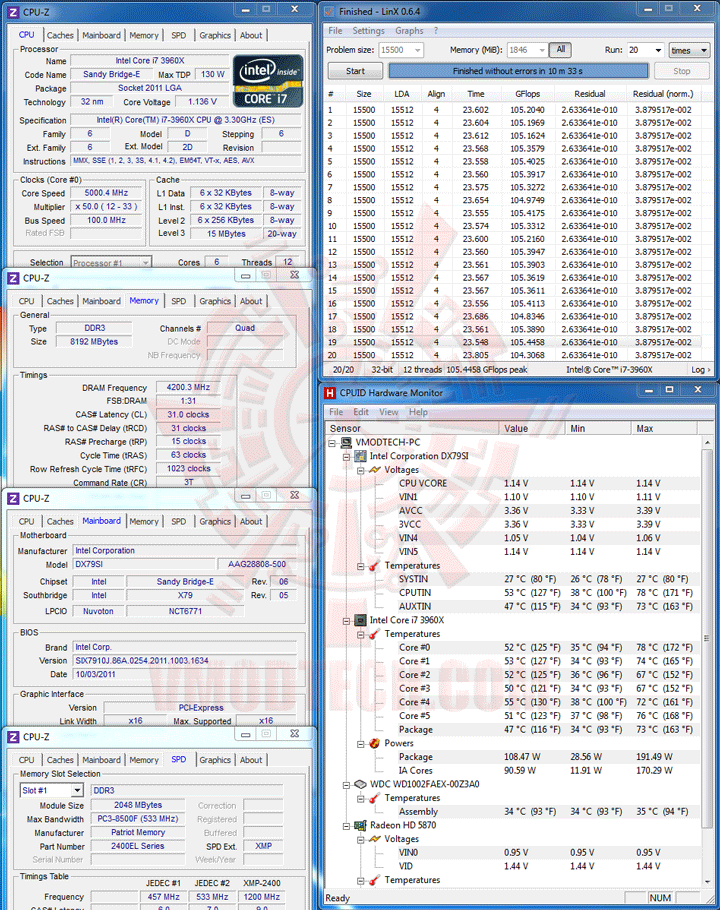Open the LinX Graphs menu
Screen dimensions: 720x910
click(x=409, y=31)
